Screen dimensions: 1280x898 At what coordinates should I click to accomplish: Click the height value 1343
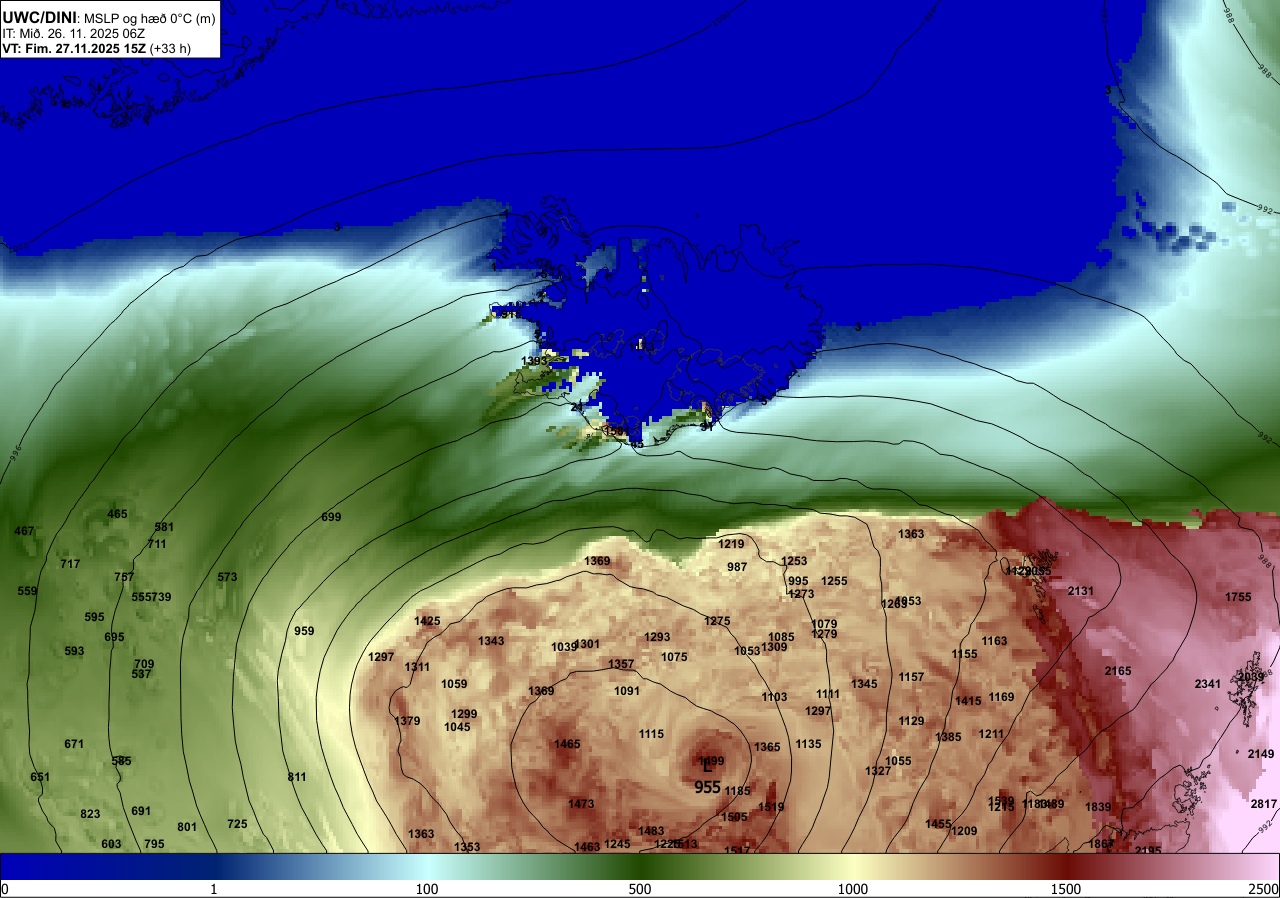(491, 641)
